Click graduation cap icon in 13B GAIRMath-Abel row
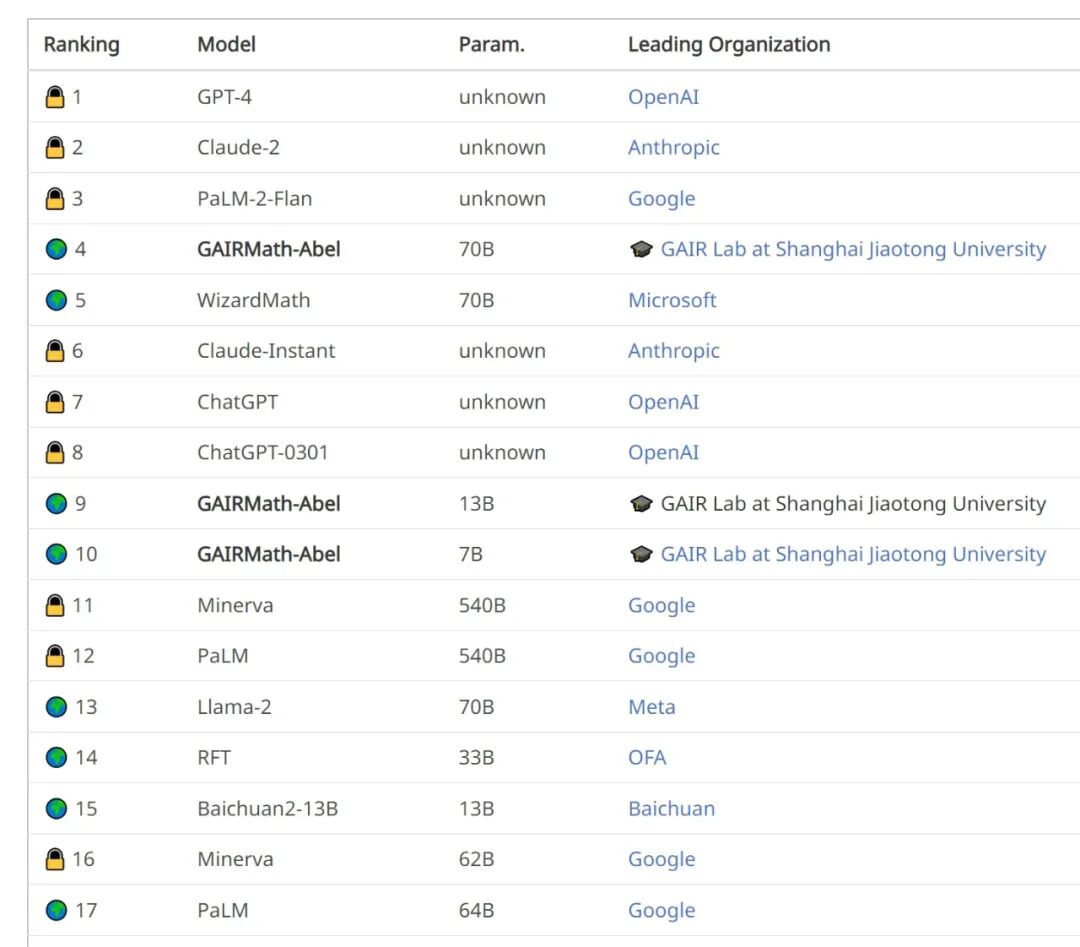 (x=641, y=504)
